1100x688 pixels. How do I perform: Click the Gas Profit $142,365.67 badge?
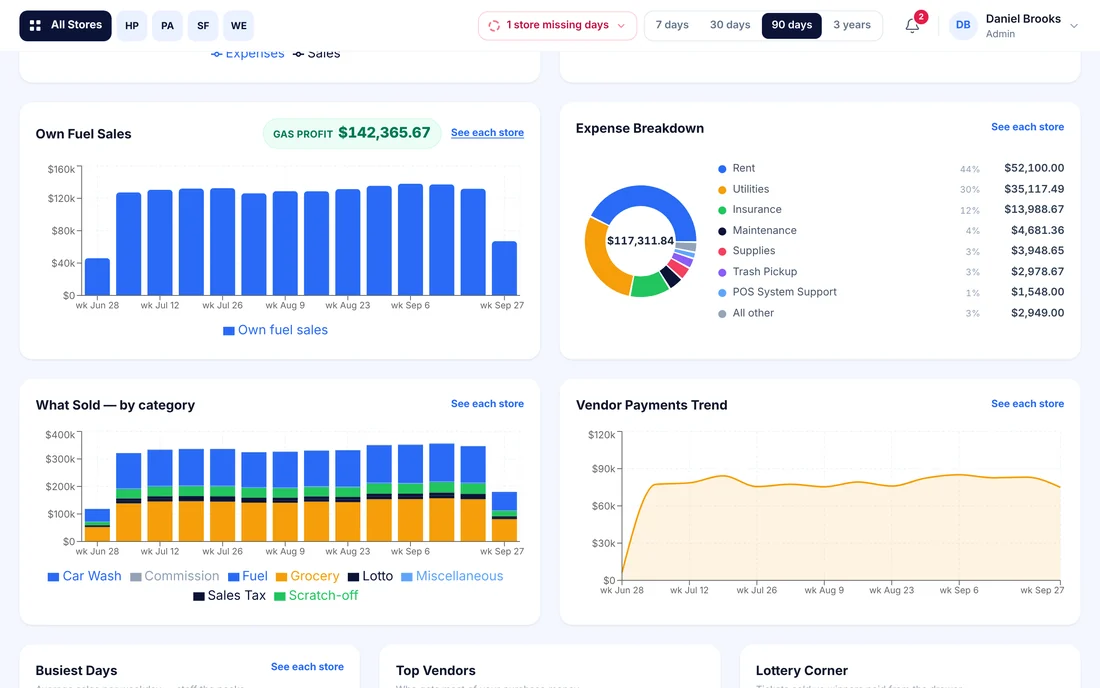[x=351, y=133]
